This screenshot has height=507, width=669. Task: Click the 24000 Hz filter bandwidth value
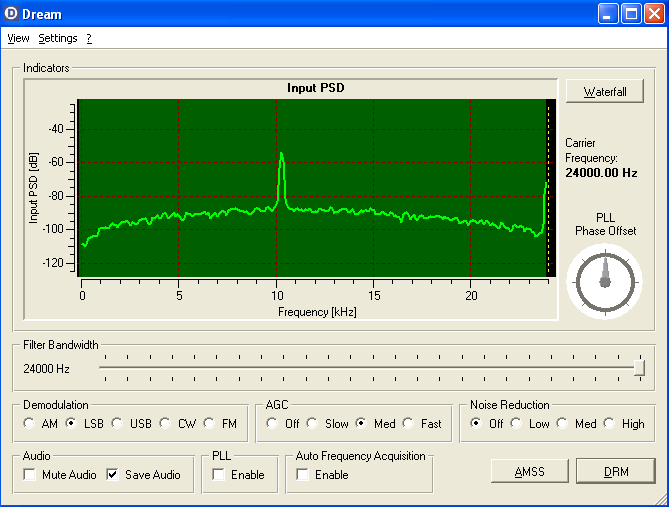point(46,369)
